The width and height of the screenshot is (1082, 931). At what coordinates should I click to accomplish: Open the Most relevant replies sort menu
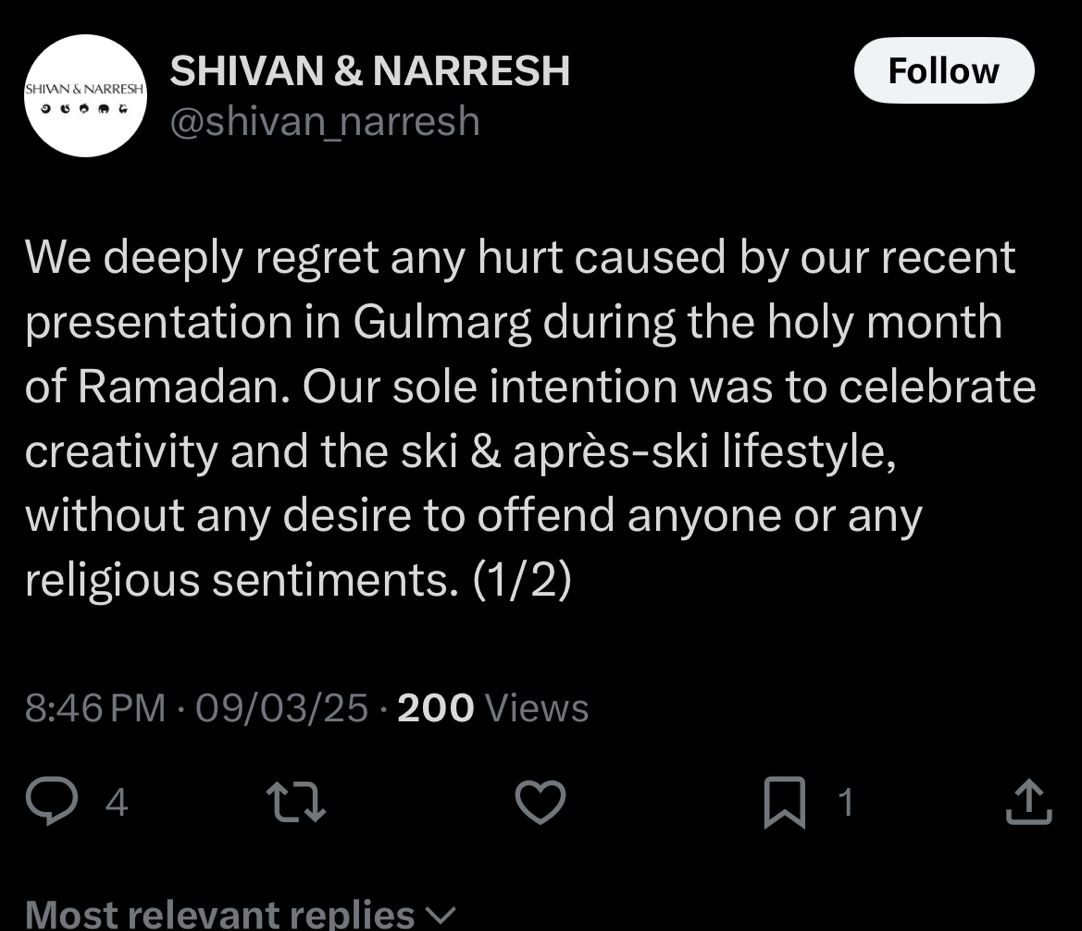click(x=220, y=914)
